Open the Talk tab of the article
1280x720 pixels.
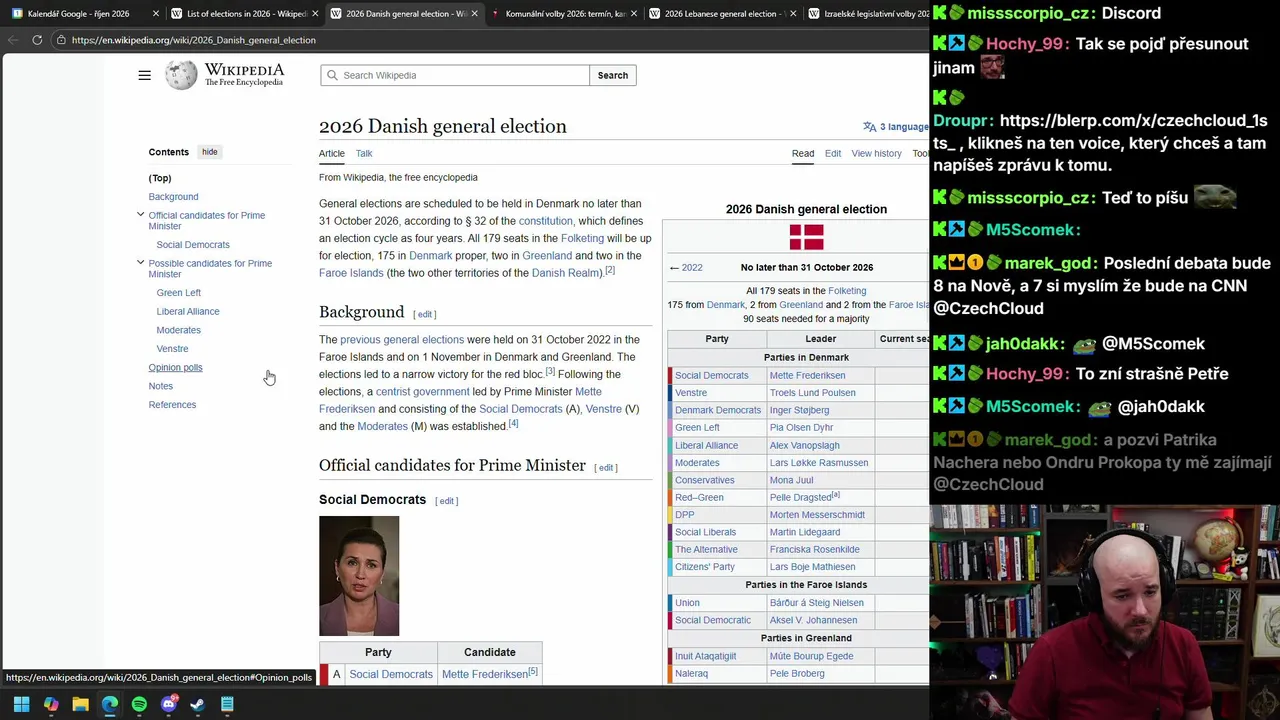(364, 154)
